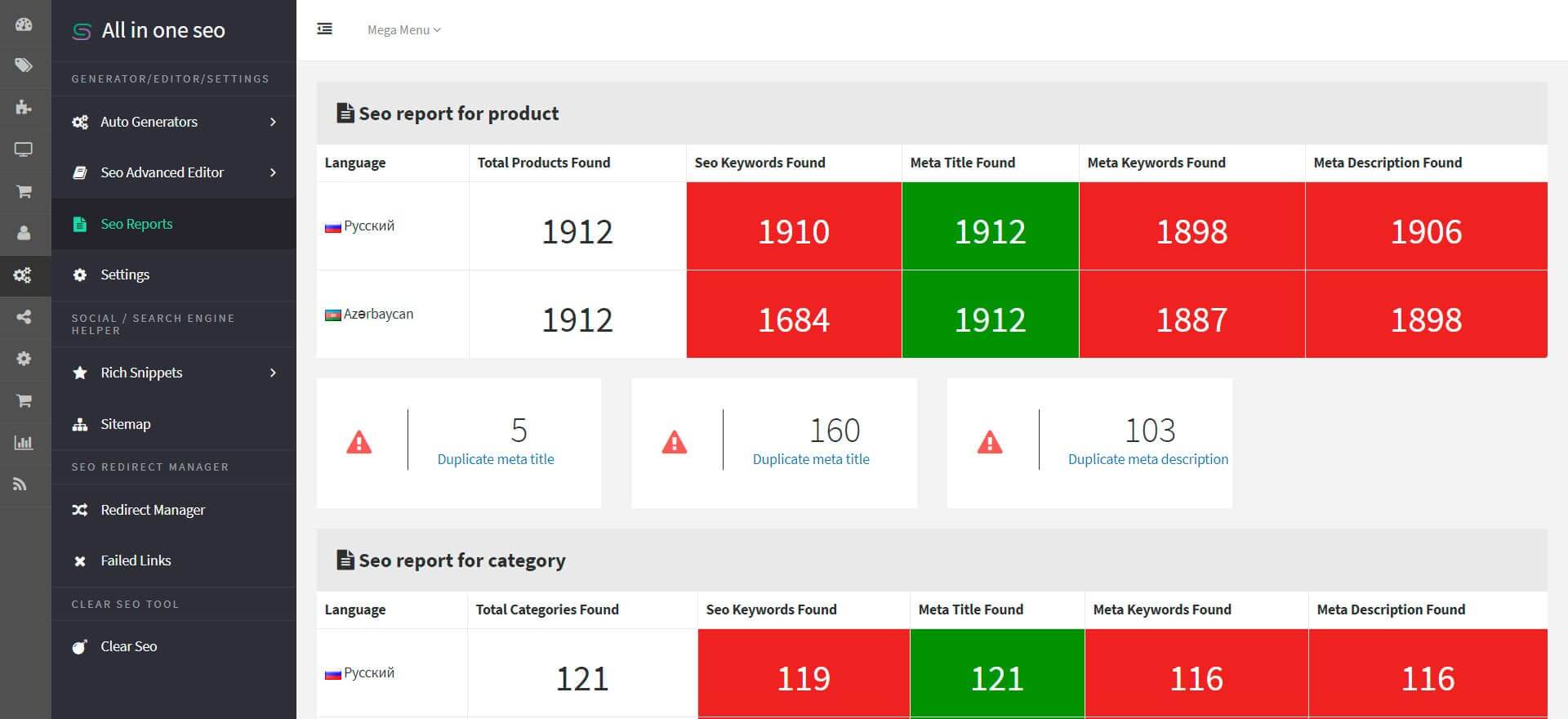Click the green 121 category Meta Title cell
The height and width of the screenshot is (719, 1568).
997,673
